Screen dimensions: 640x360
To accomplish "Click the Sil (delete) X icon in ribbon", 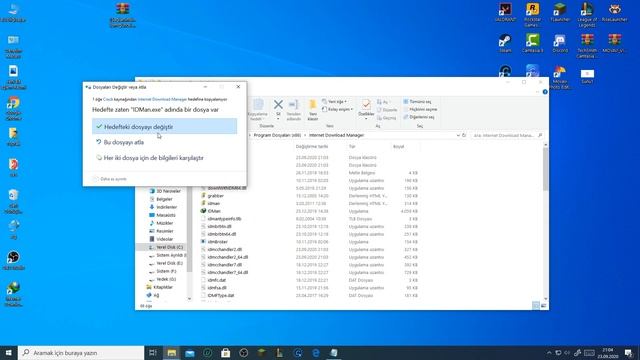I will click(278, 105).
